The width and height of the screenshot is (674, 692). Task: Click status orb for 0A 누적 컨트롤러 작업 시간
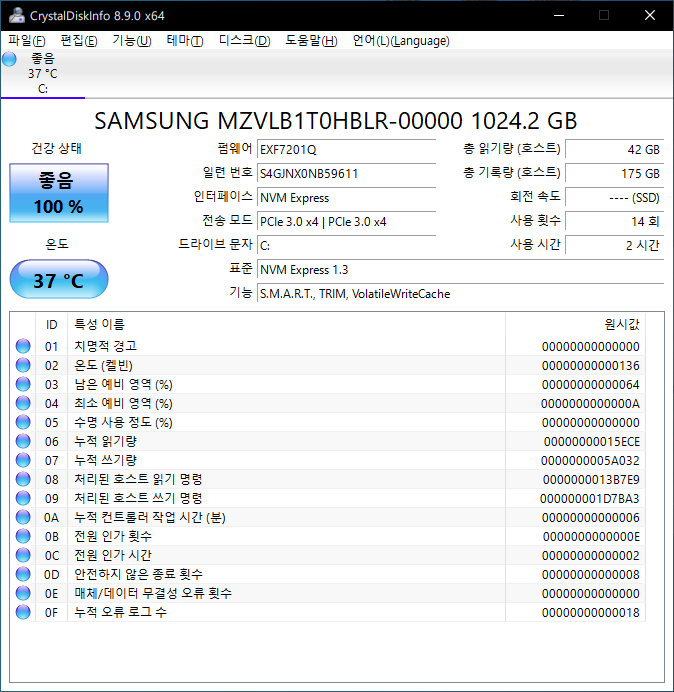click(x=23, y=517)
